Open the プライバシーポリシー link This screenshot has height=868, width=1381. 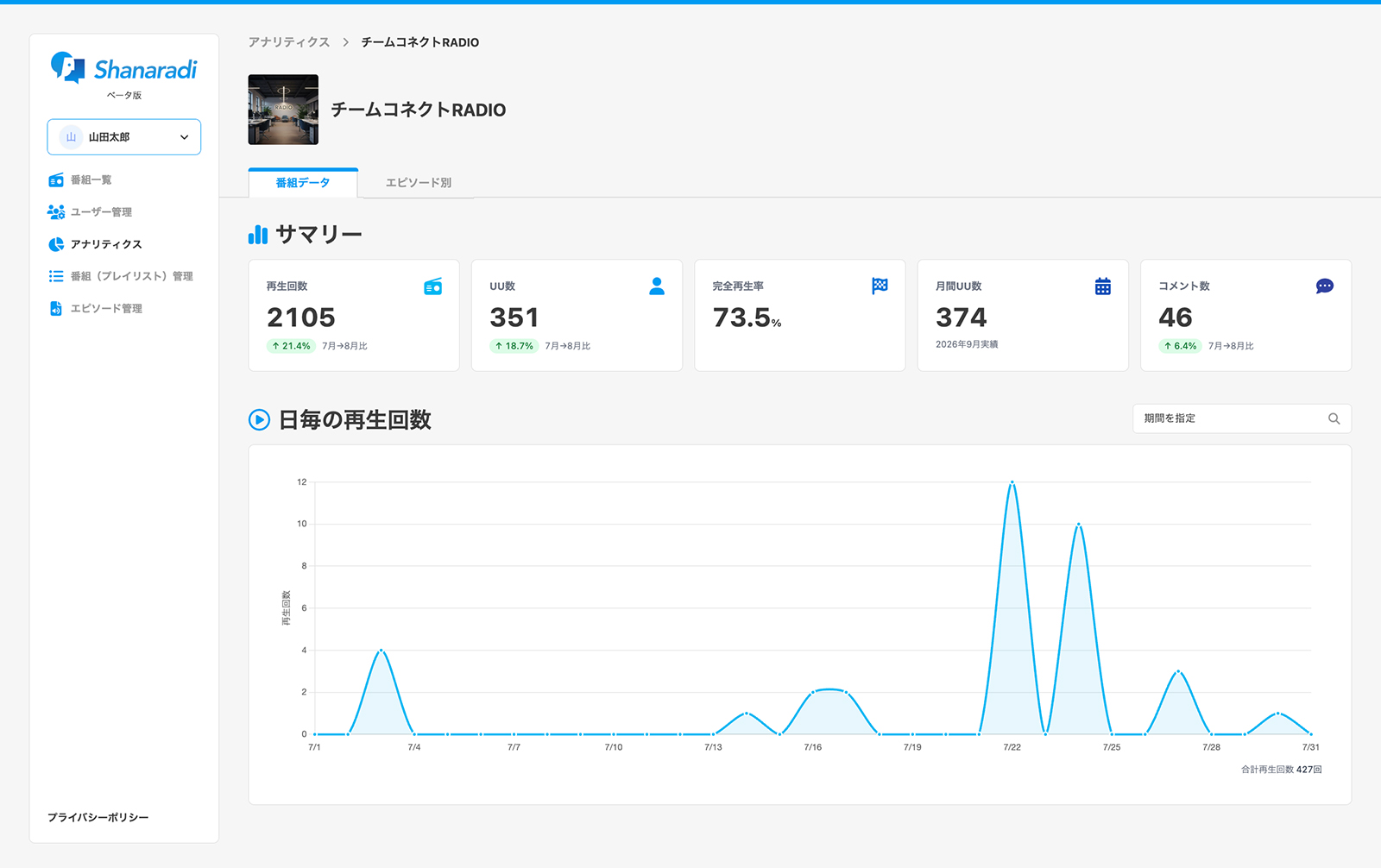(98, 817)
